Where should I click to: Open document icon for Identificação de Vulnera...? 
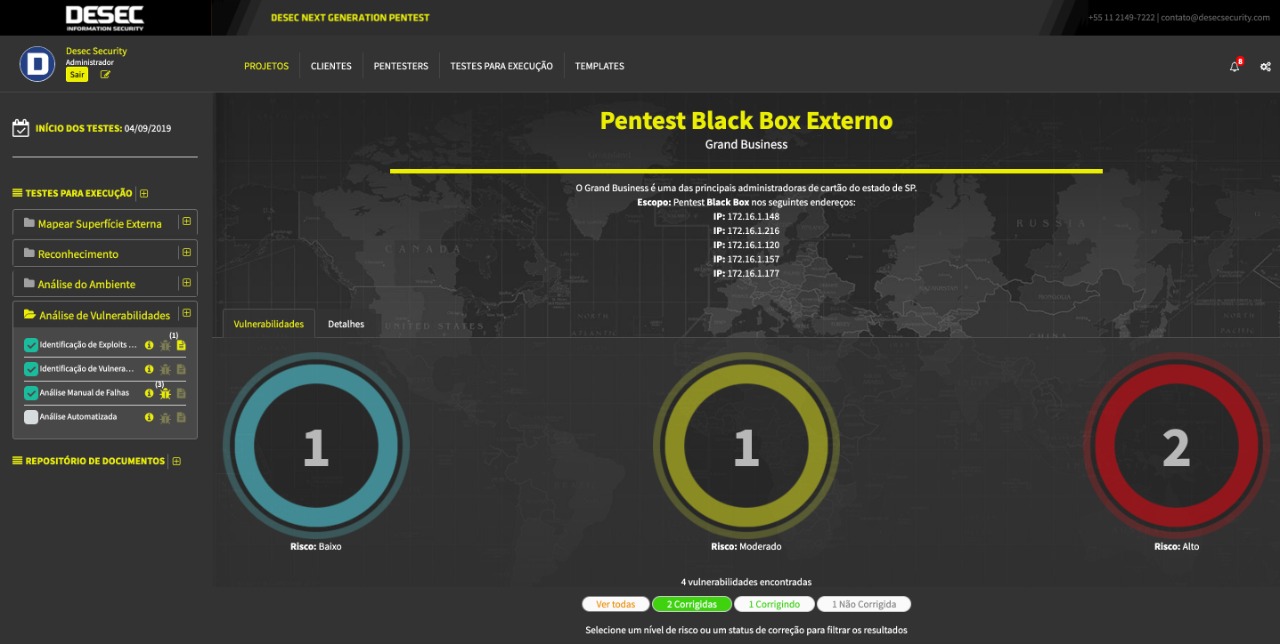[x=181, y=369]
